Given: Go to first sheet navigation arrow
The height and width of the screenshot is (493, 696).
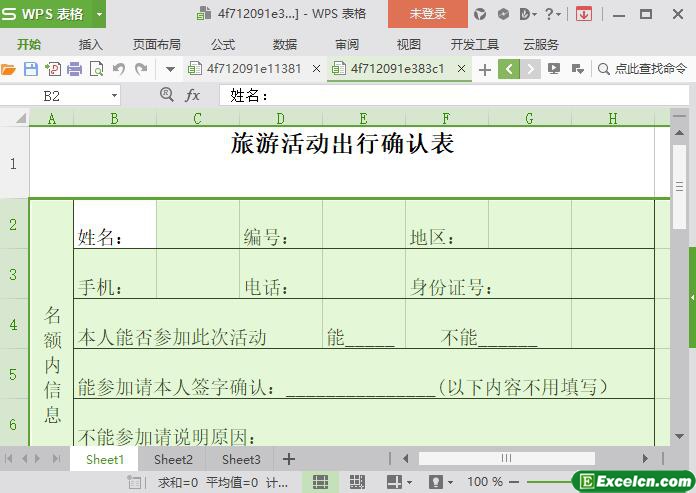Looking at the screenshot, I should [8, 459].
